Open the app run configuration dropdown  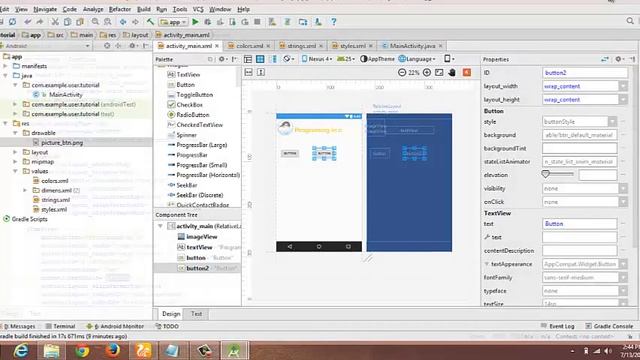pyautogui.click(x=174, y=22)
